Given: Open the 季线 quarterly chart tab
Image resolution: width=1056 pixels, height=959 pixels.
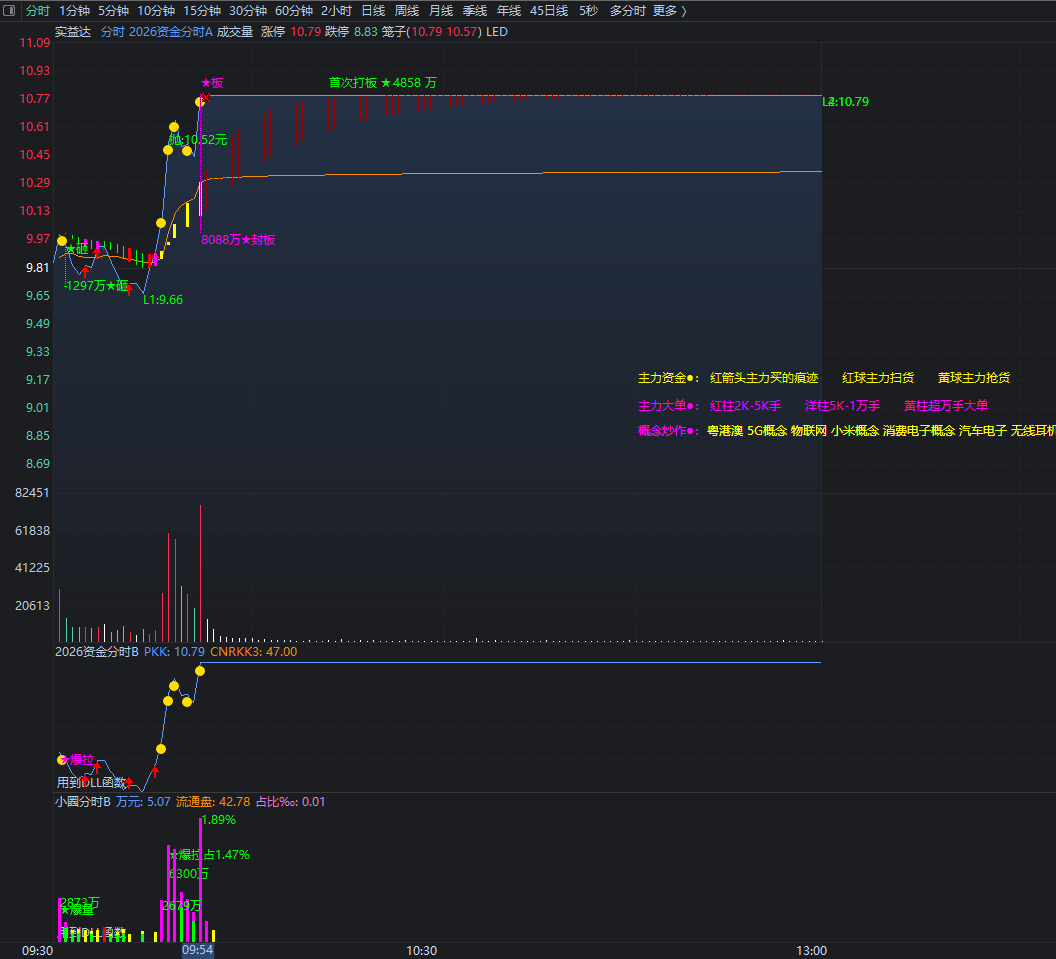Looking at the screenshot, I should coord(475,11).
